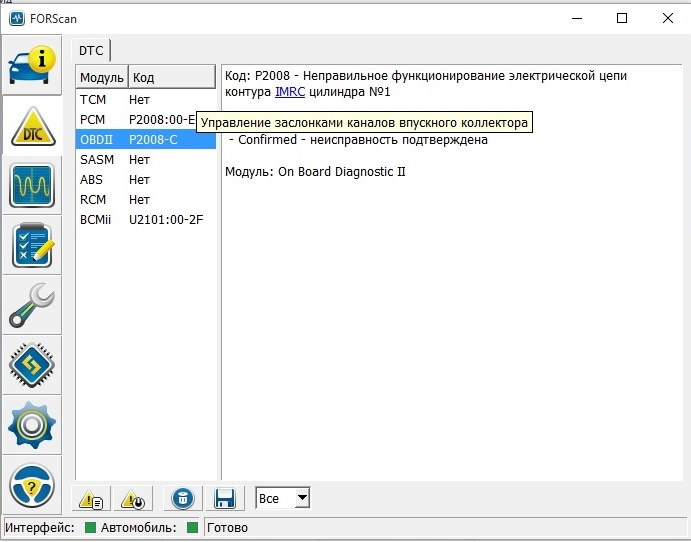Select the ABS module row
This screenshot has width=691, height=542.
click(146, 180)
